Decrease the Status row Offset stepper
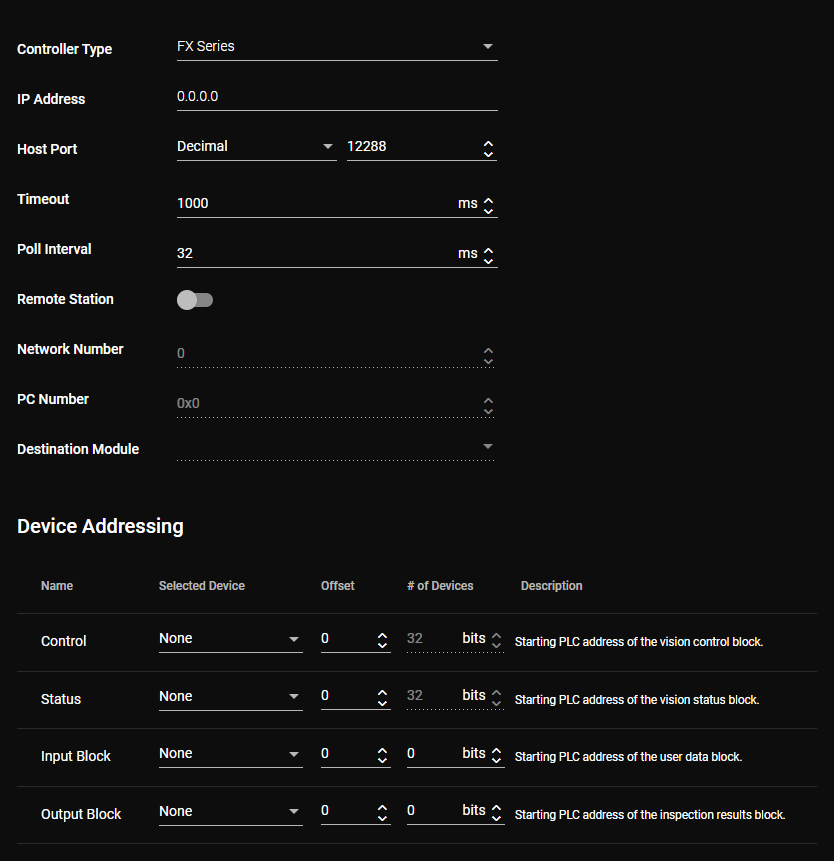Viewport: 834px width, 861px height. (383, 703)
